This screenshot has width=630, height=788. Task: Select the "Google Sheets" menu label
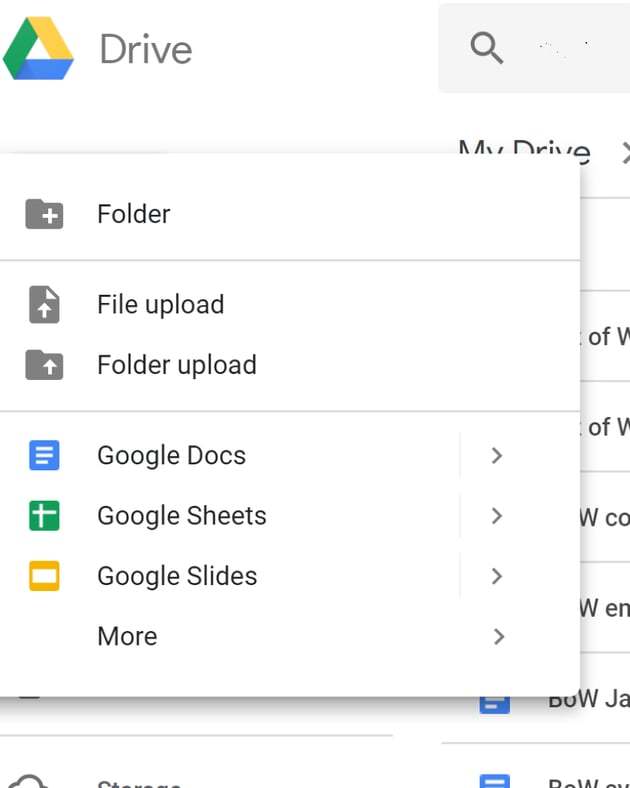tap(181, 516)
